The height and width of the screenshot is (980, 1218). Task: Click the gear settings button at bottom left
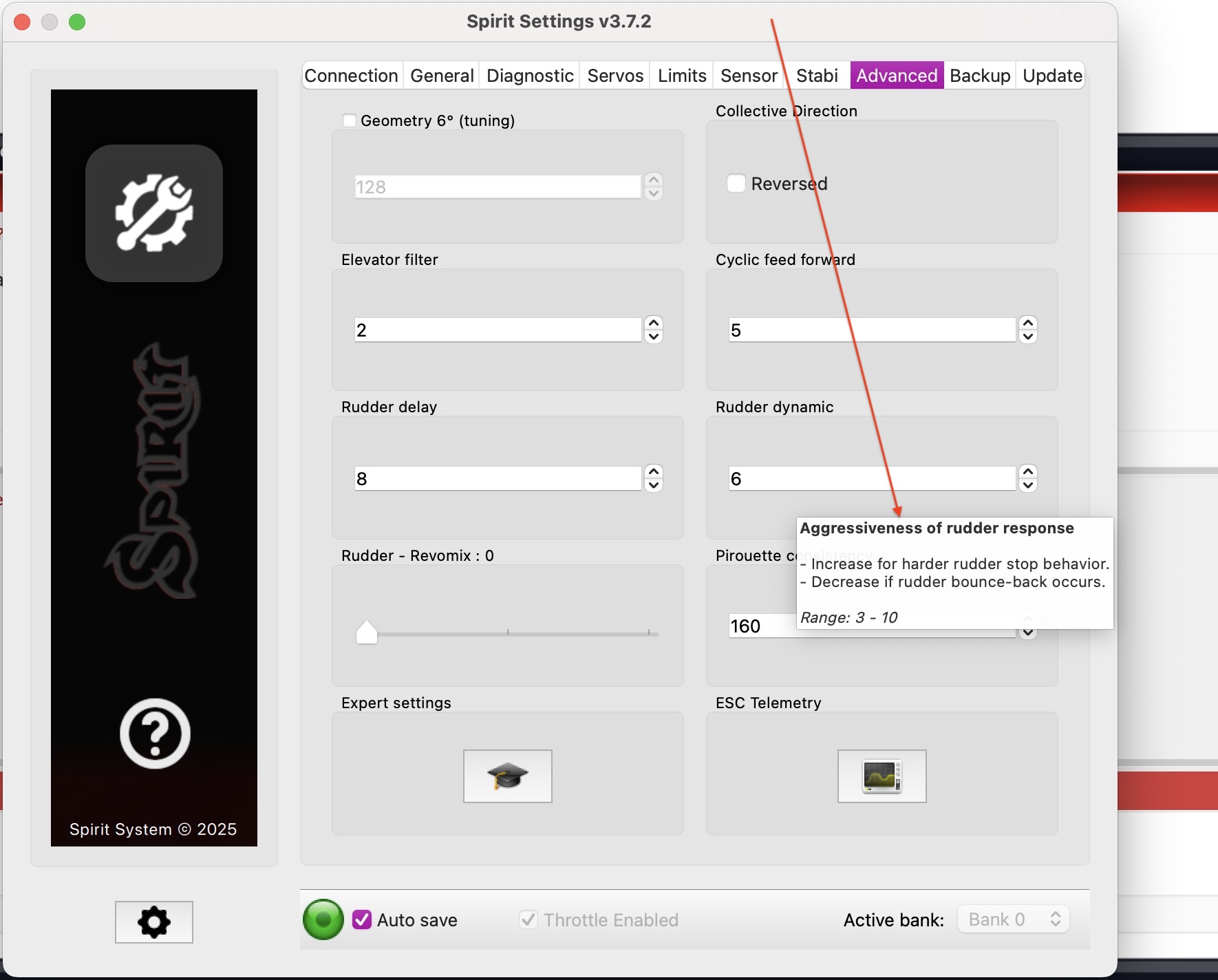(154, 922)
